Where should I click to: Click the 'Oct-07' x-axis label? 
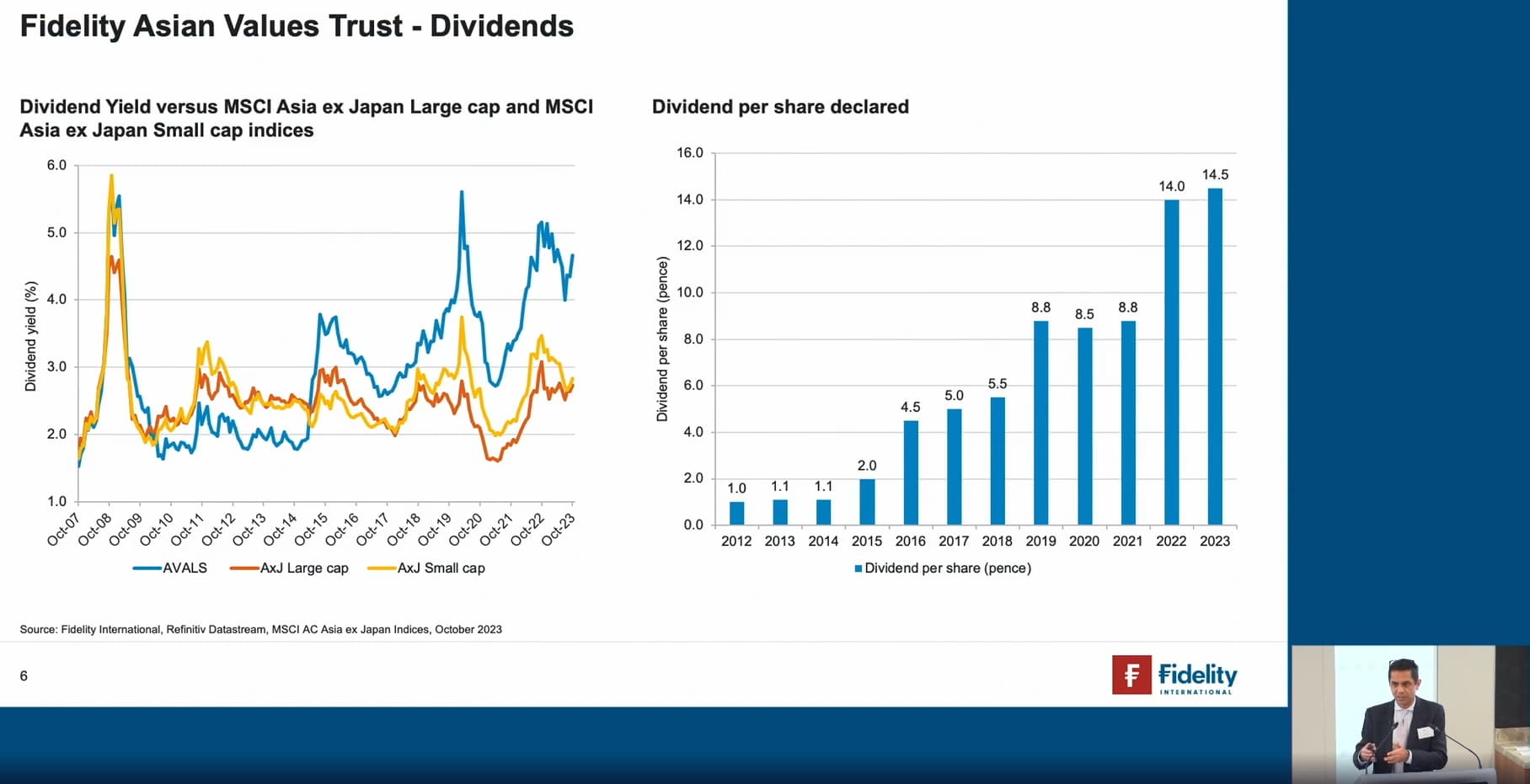tap(63, 529)
